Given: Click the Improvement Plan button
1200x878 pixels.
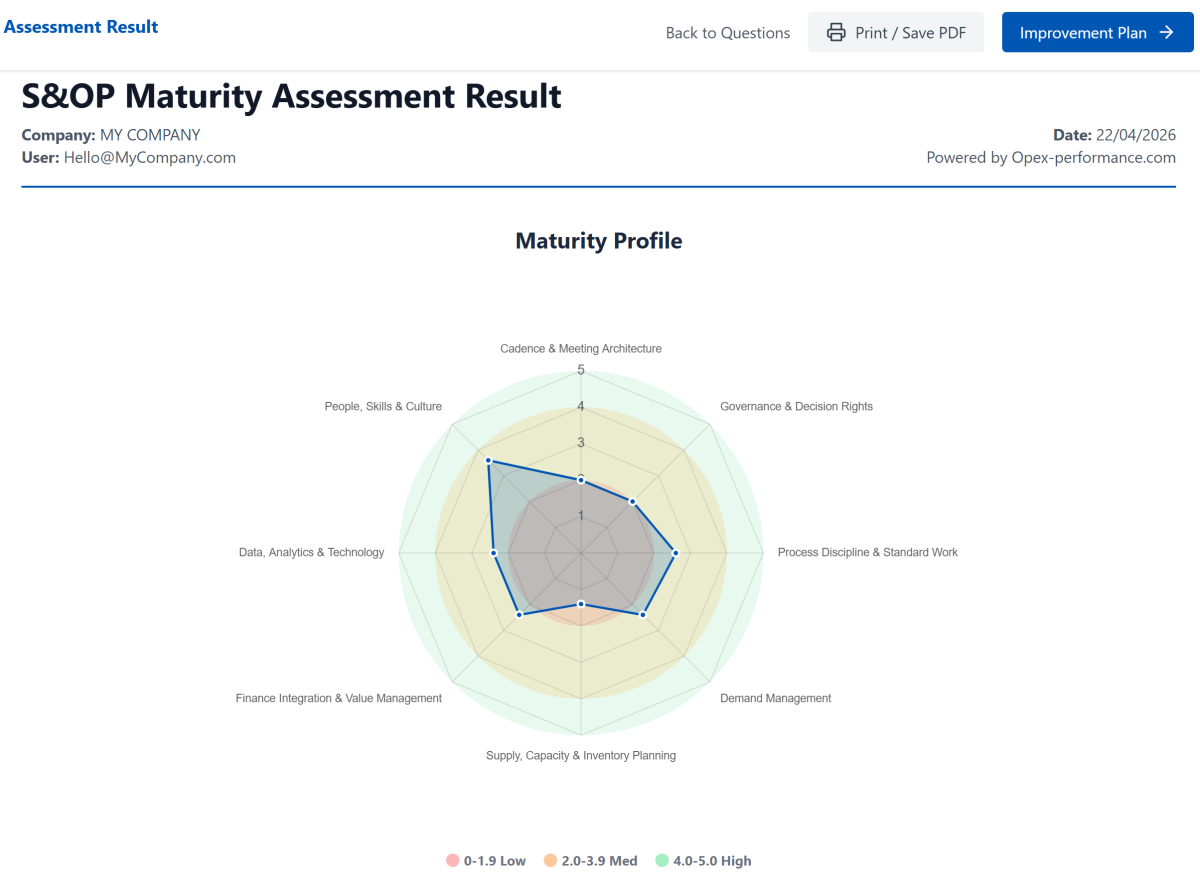Looking at the screenshot, I should pos(1097,32).
